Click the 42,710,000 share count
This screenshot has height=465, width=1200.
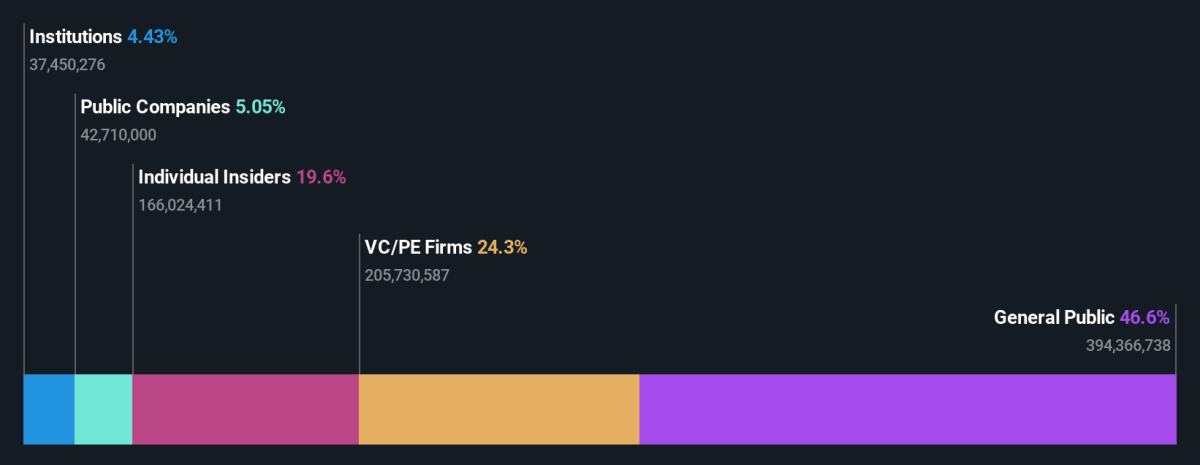[118, 135]
